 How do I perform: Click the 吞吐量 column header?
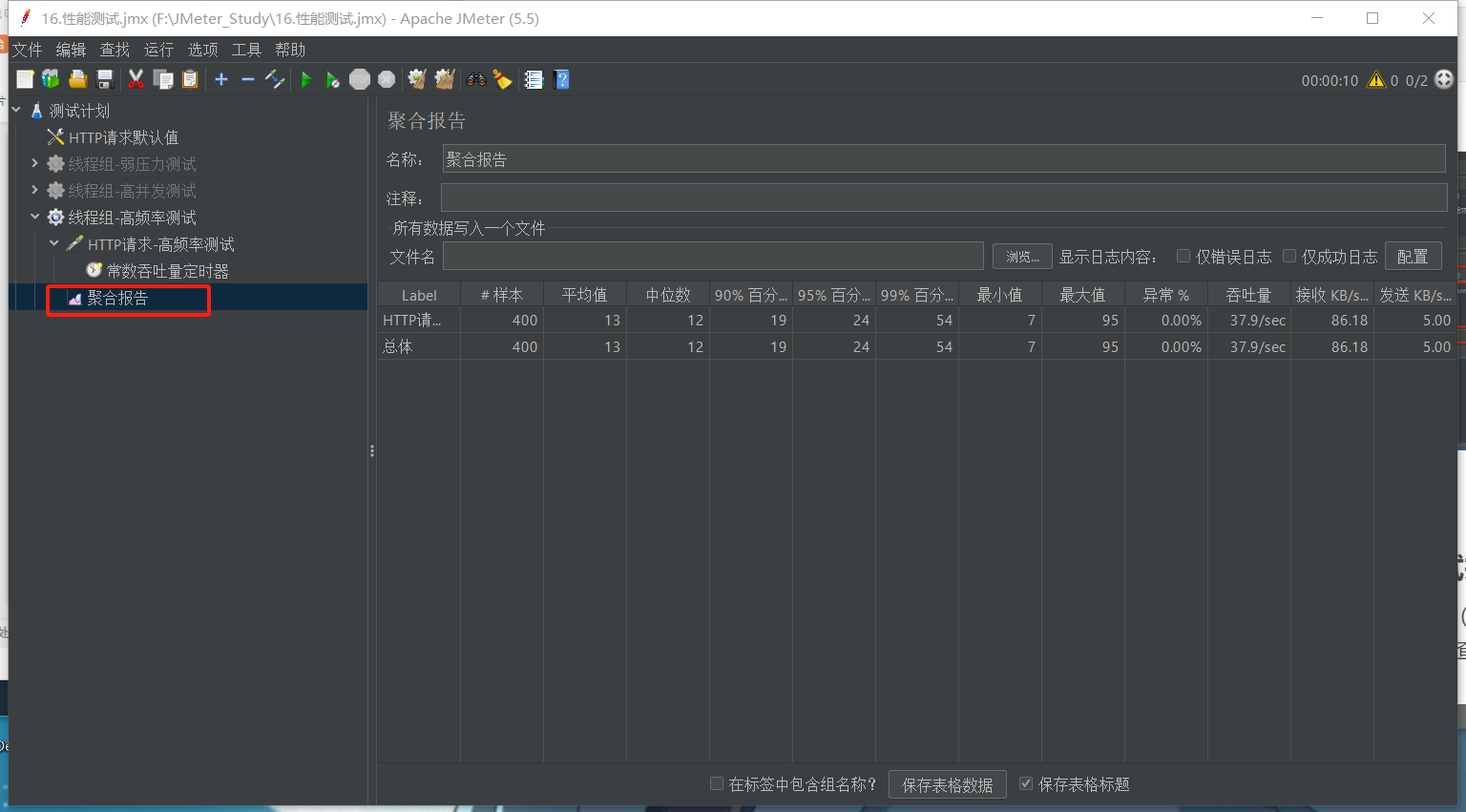[1248, 295]
